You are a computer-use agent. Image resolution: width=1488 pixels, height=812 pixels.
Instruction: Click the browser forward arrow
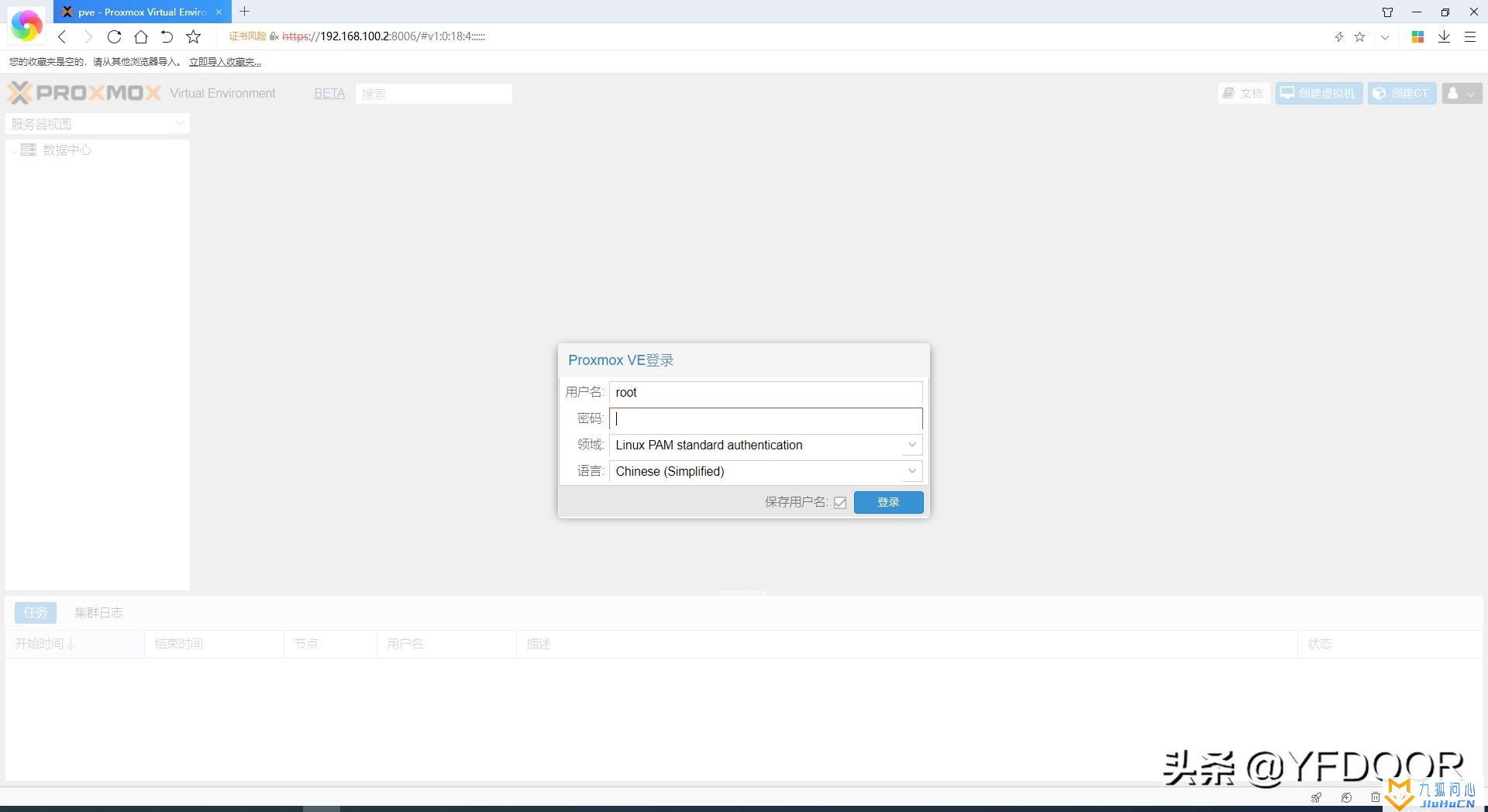click(x=88, y=36)
